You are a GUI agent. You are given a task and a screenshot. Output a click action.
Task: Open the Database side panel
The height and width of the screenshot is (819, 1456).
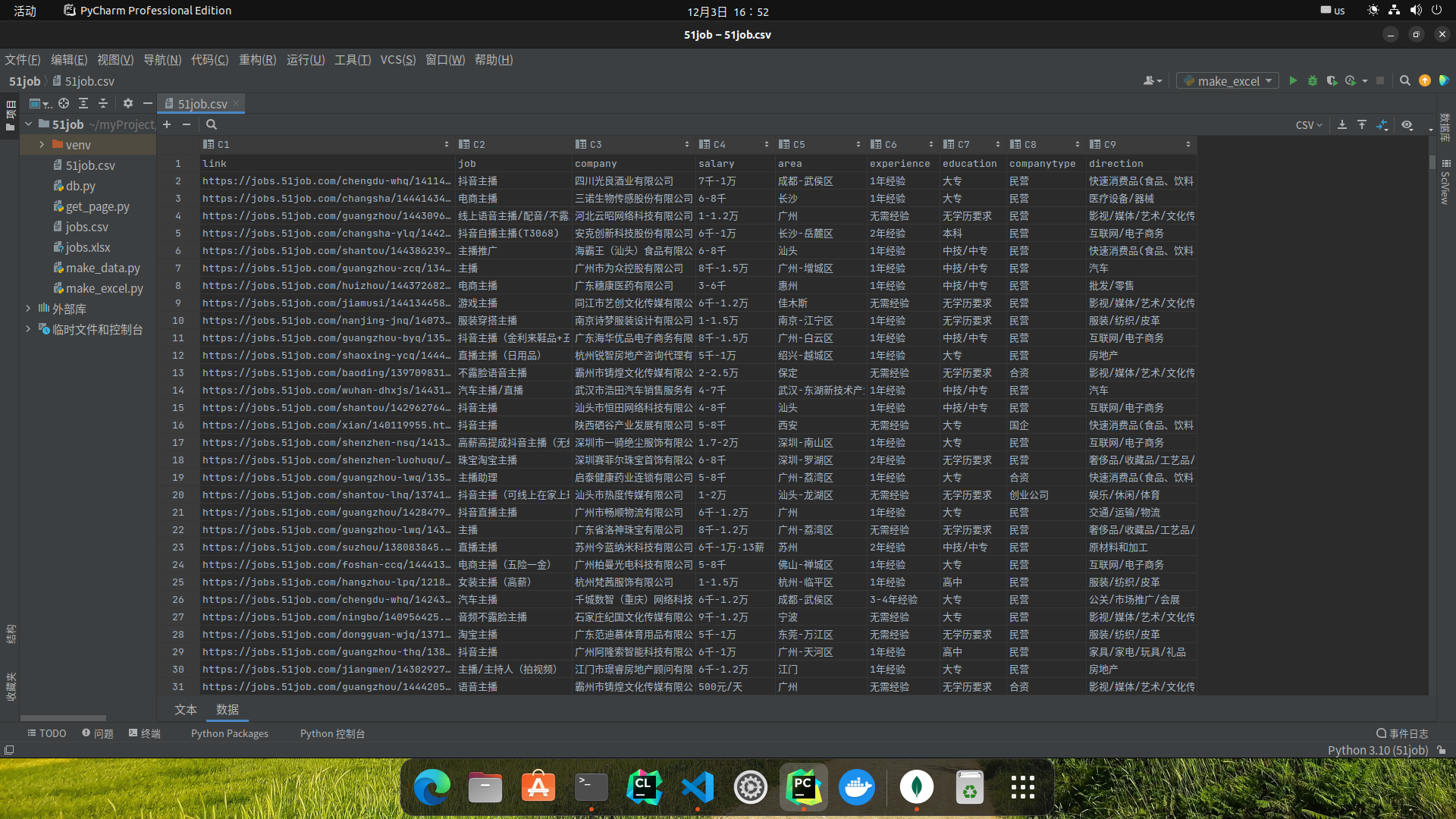pos(1445,127)
